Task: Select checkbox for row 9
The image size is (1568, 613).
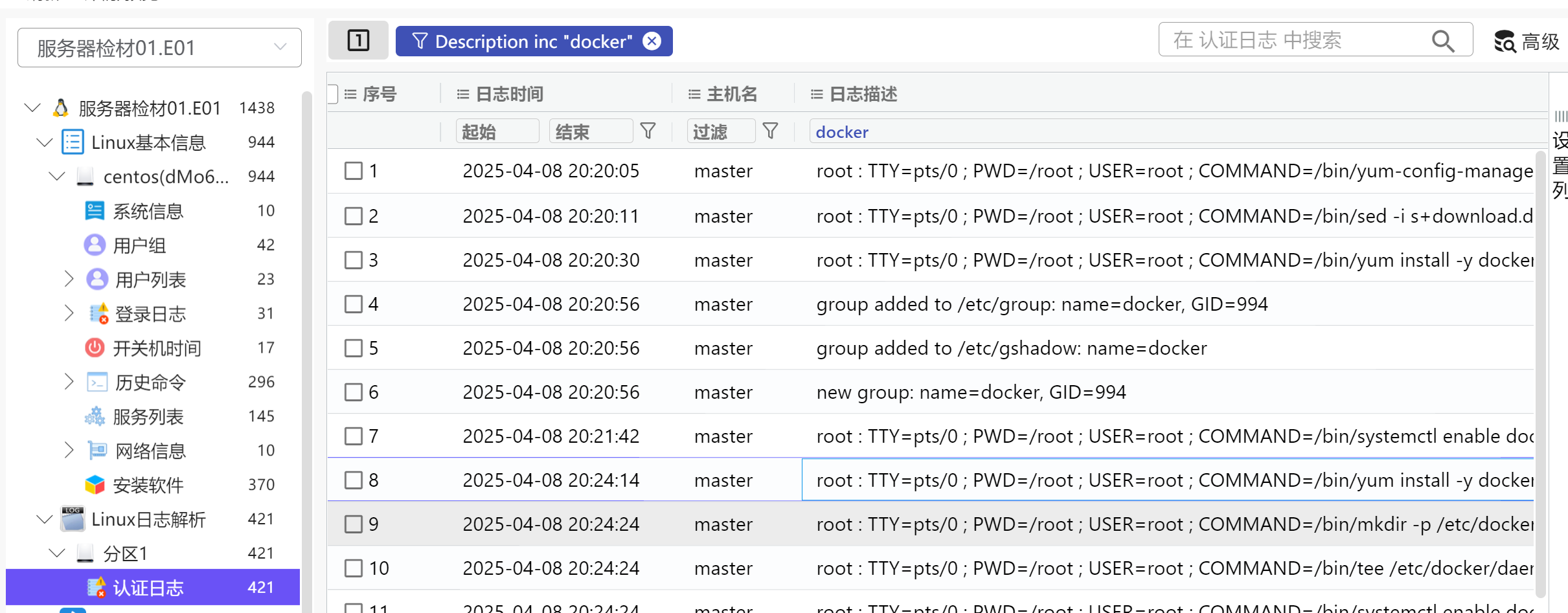Action: point(353,524)
